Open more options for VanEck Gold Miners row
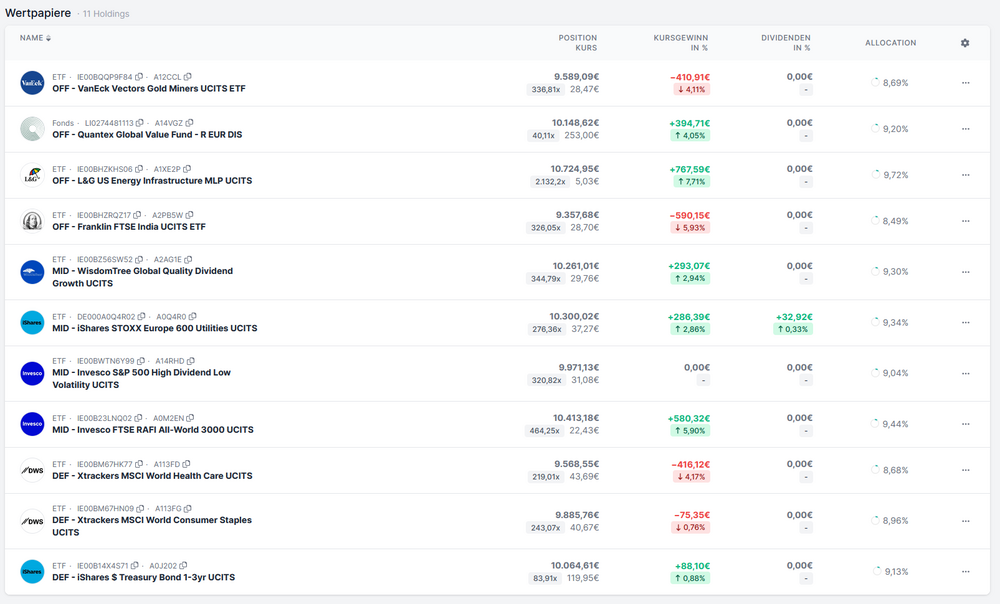1000x604 pixels. pos(966,83)
